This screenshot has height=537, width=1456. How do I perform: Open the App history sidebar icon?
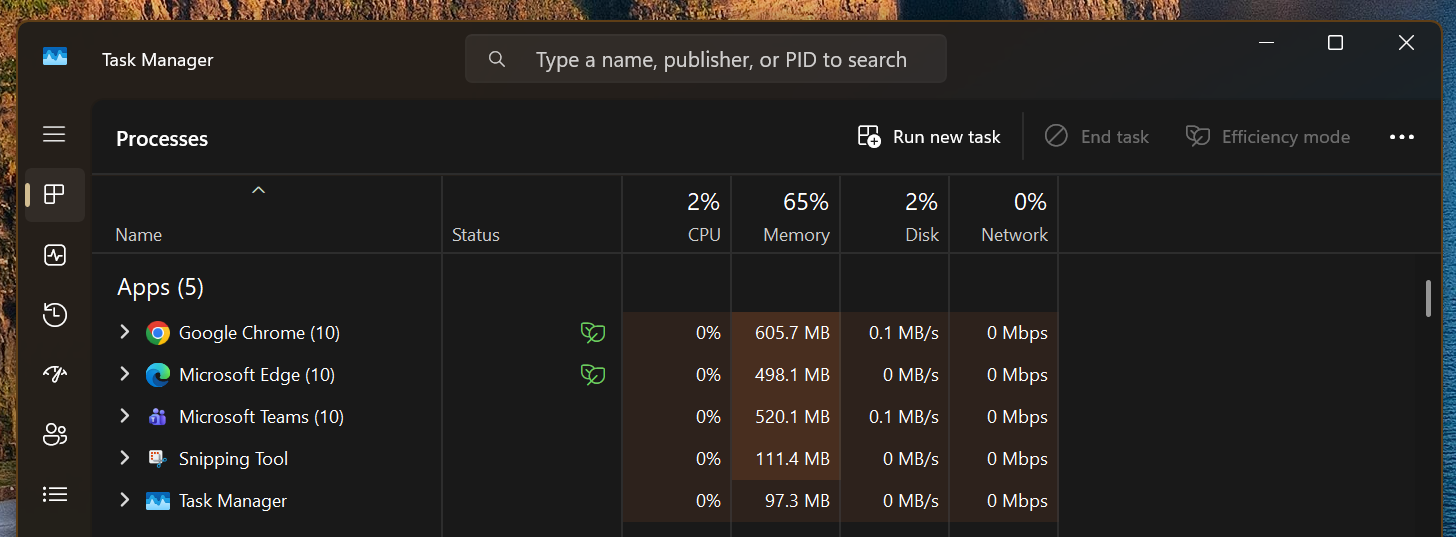point(55,315)
